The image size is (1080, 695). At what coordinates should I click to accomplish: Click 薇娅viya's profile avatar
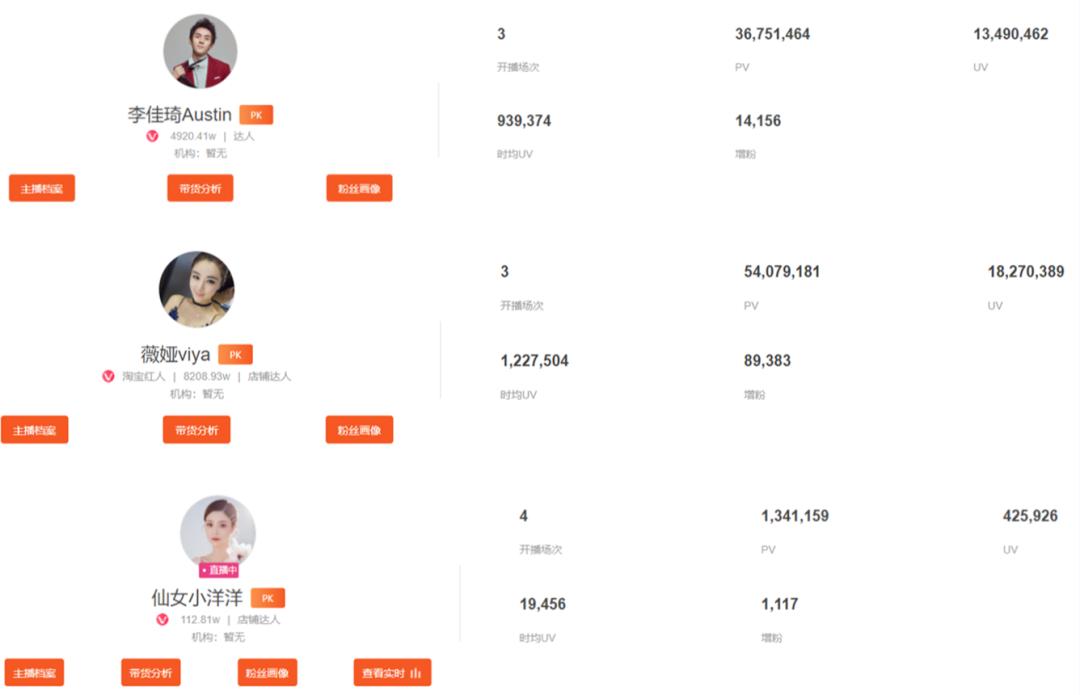point(197,289)
